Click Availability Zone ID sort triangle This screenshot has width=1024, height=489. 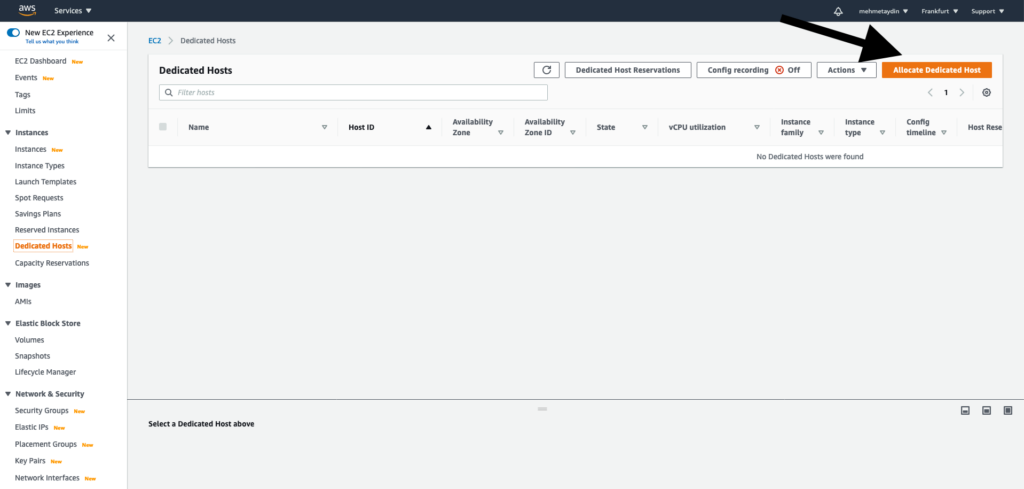tap(573, 133)
